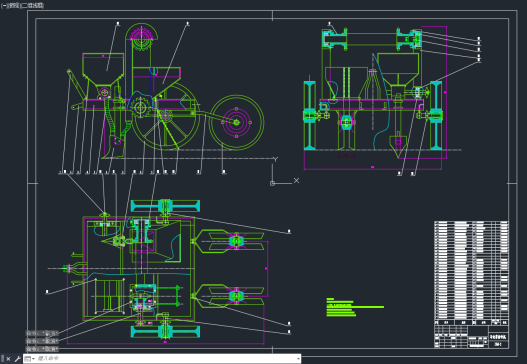Select the large rear wheel in side view
The height and width of the screenshot is (364, 527).
coord(237,122)
